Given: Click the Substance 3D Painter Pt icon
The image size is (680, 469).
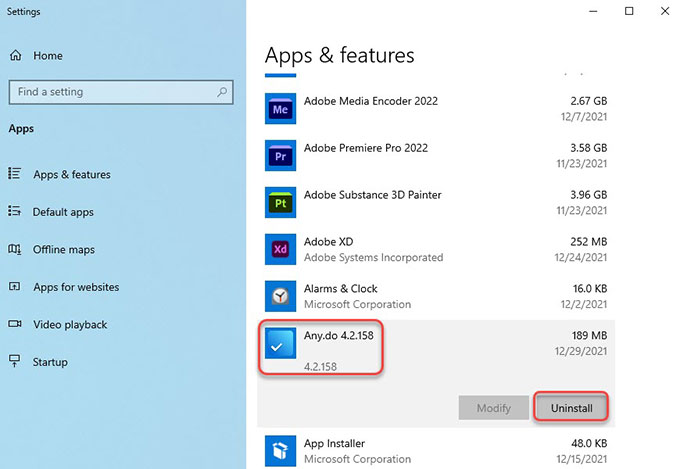Looking at the screenshot, I should click(281, 202).
